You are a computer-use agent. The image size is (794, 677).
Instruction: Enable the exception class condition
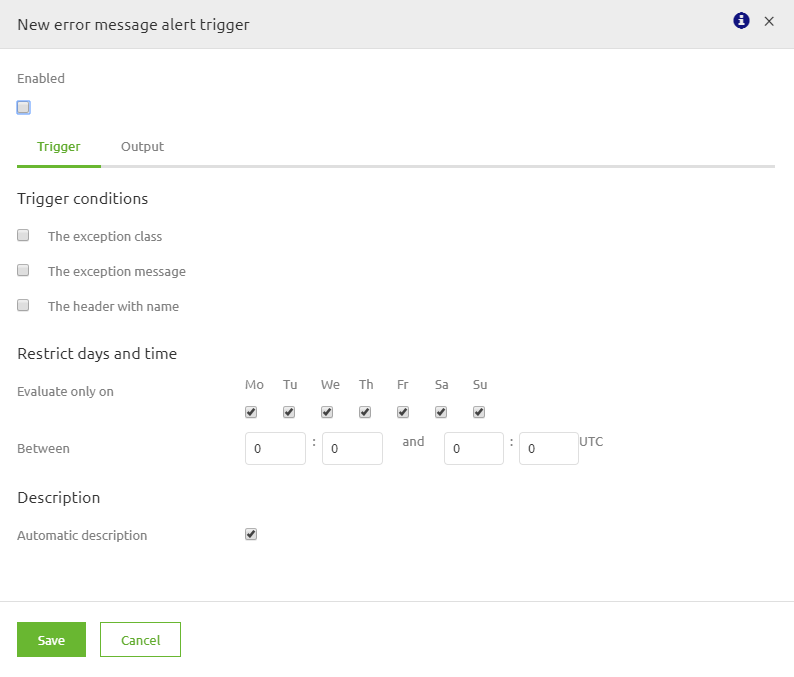(23, 235)
